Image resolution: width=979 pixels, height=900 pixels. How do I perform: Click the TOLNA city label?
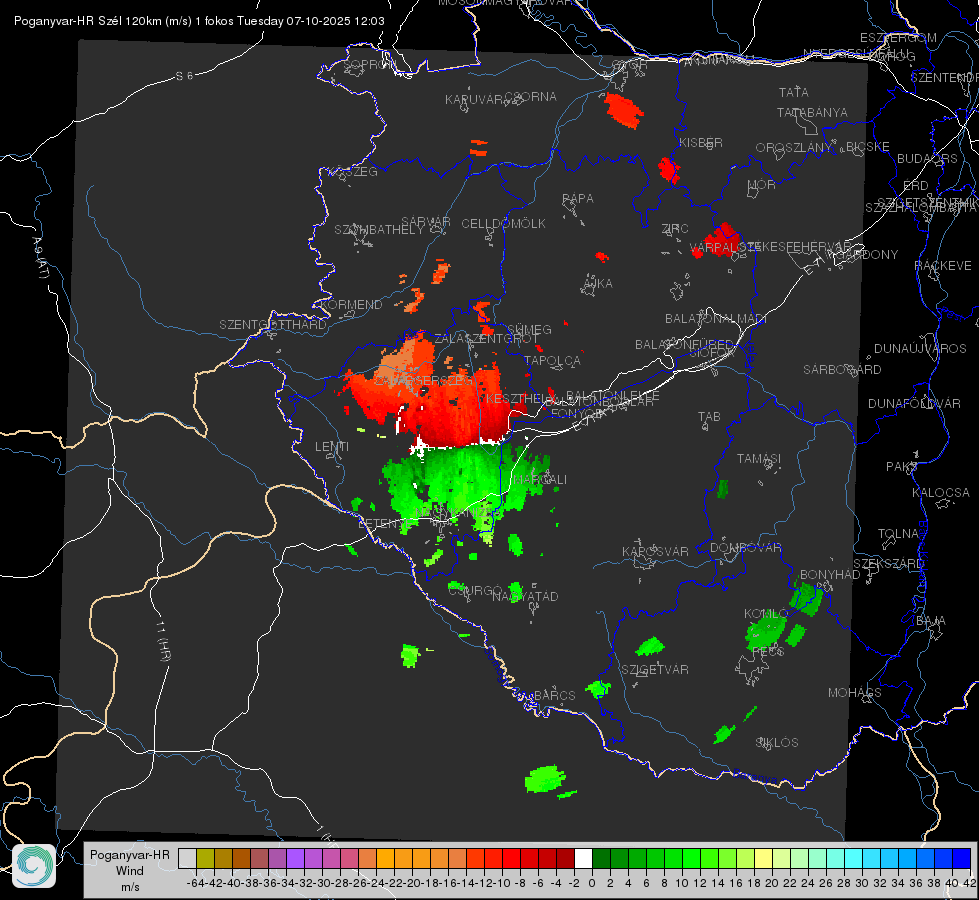899,533
